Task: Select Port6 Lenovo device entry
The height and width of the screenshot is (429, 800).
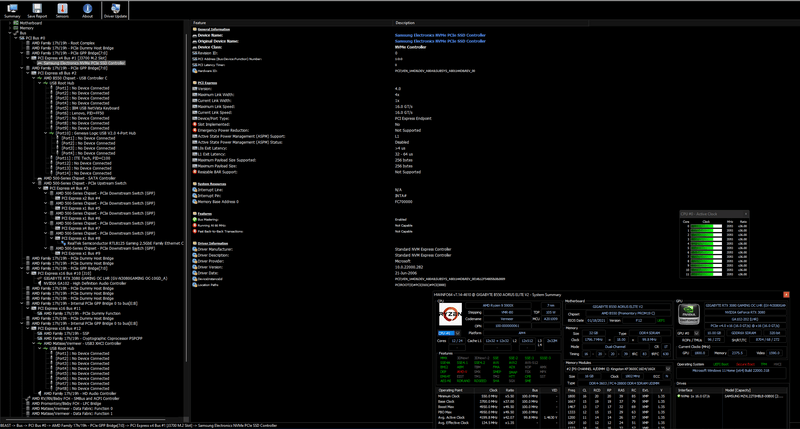Action: [x=79, y=113]
